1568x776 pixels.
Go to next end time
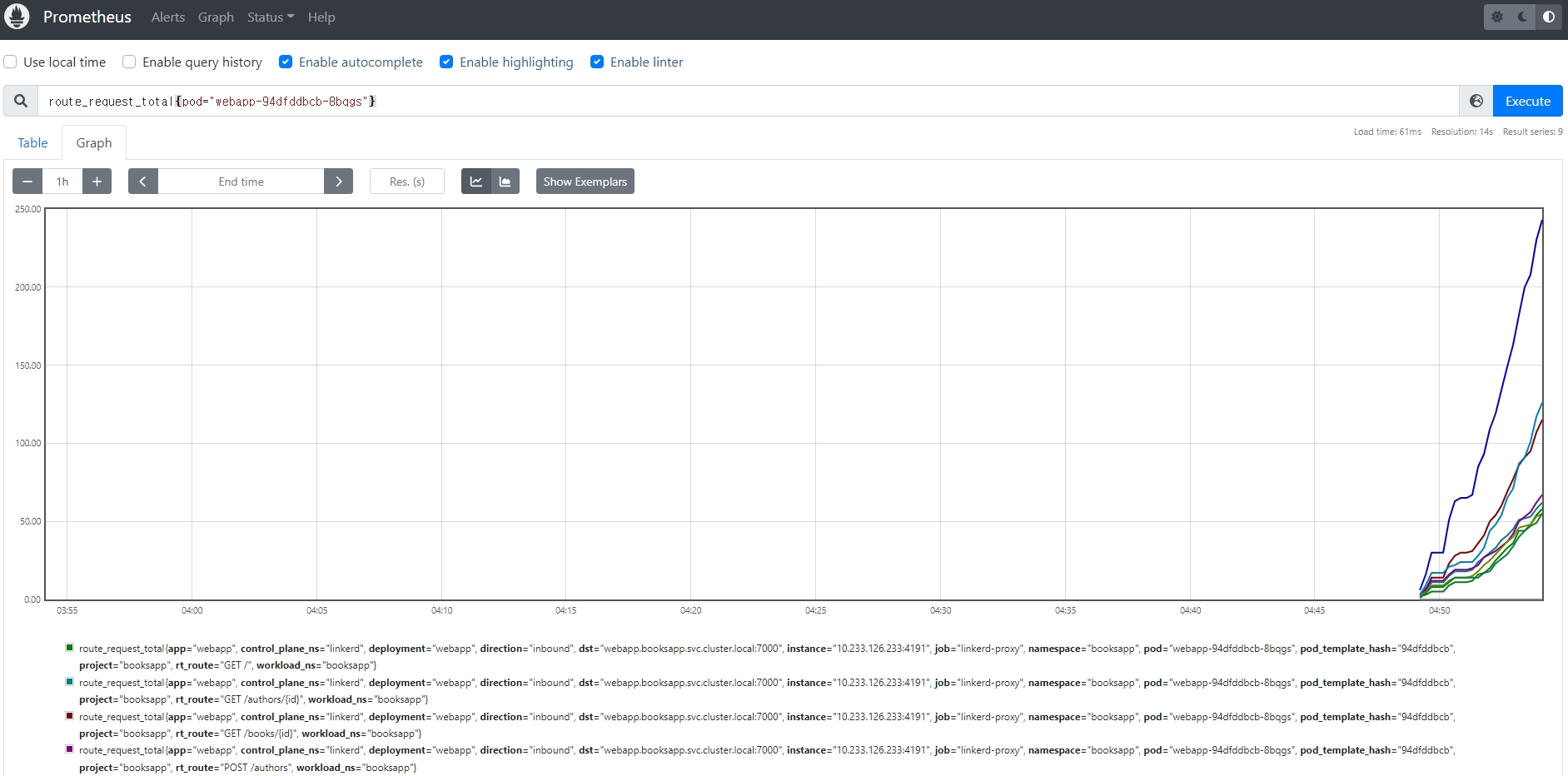pyautogui.click(x=338, y=182)
